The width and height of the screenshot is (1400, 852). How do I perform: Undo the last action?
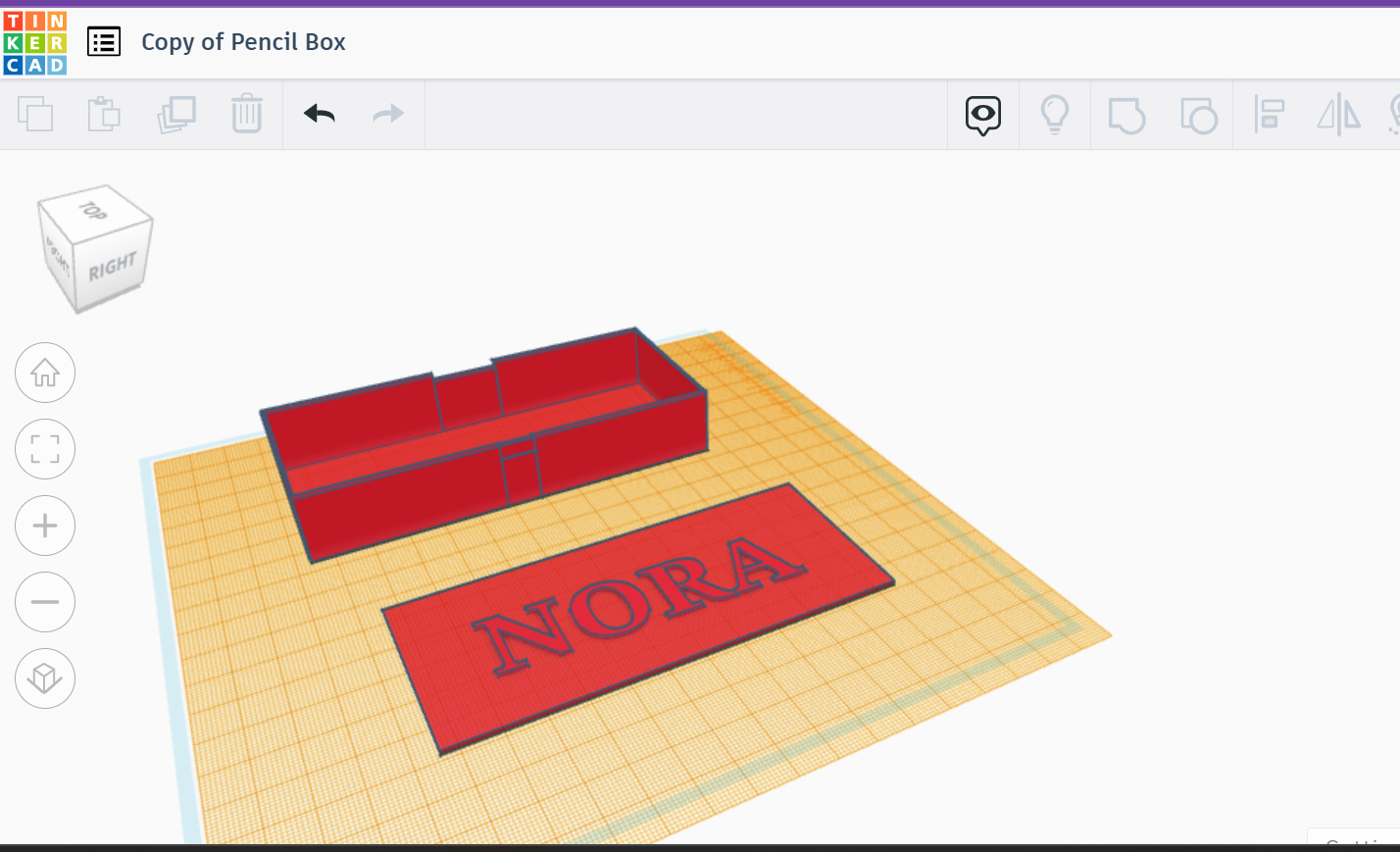coord(319,114)
